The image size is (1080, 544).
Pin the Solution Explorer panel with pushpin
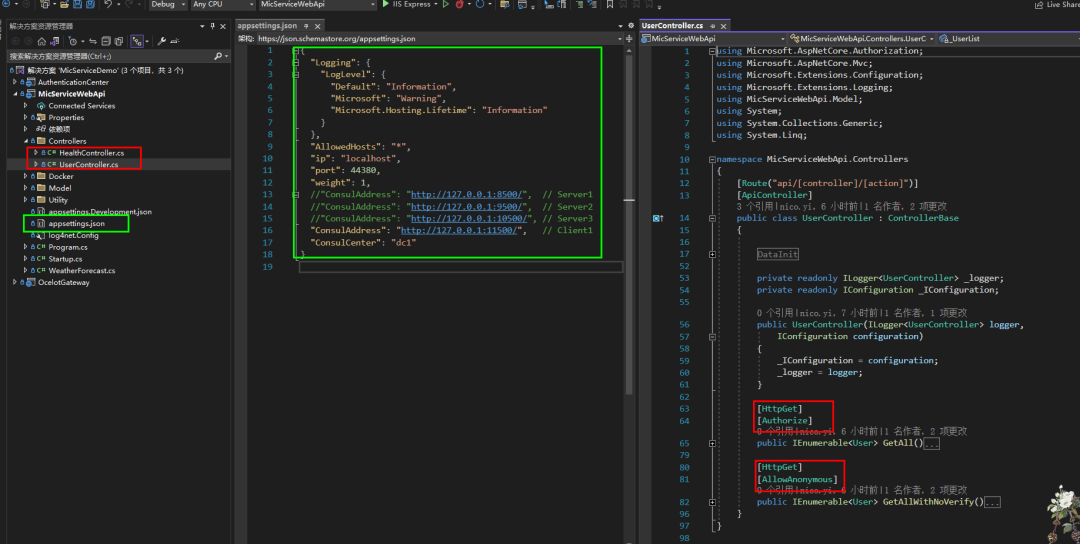click(x=212, y=26)
